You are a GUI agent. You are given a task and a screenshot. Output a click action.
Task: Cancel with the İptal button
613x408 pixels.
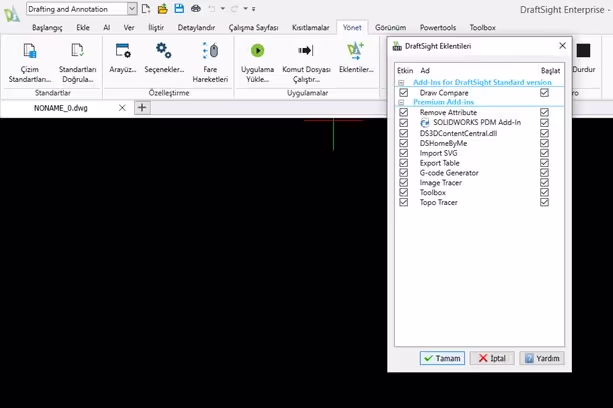point(492,358)
